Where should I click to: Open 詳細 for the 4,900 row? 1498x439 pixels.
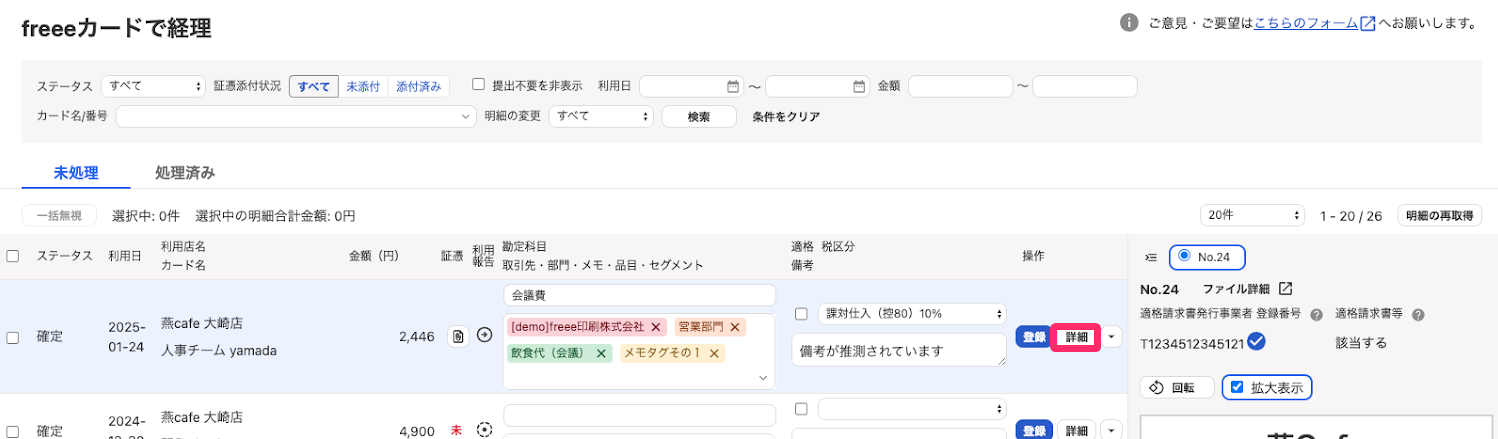coord(1077,431)
